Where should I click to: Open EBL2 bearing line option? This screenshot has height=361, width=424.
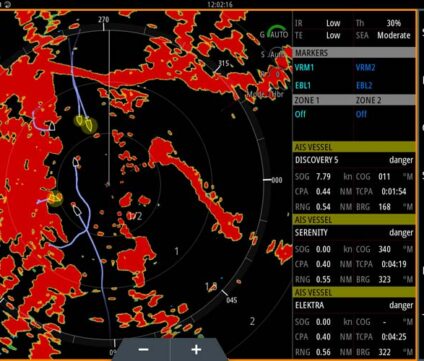[364, 86]
